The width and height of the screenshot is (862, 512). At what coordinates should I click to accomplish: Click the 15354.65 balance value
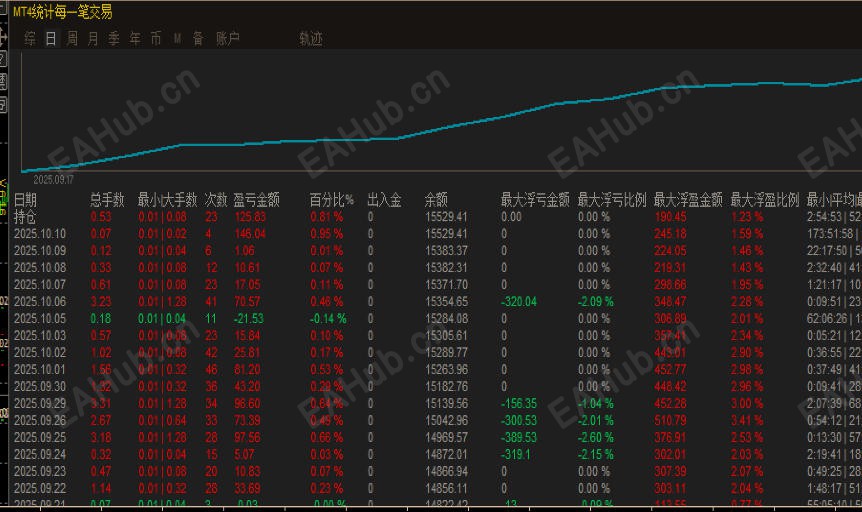click(446, 302)
